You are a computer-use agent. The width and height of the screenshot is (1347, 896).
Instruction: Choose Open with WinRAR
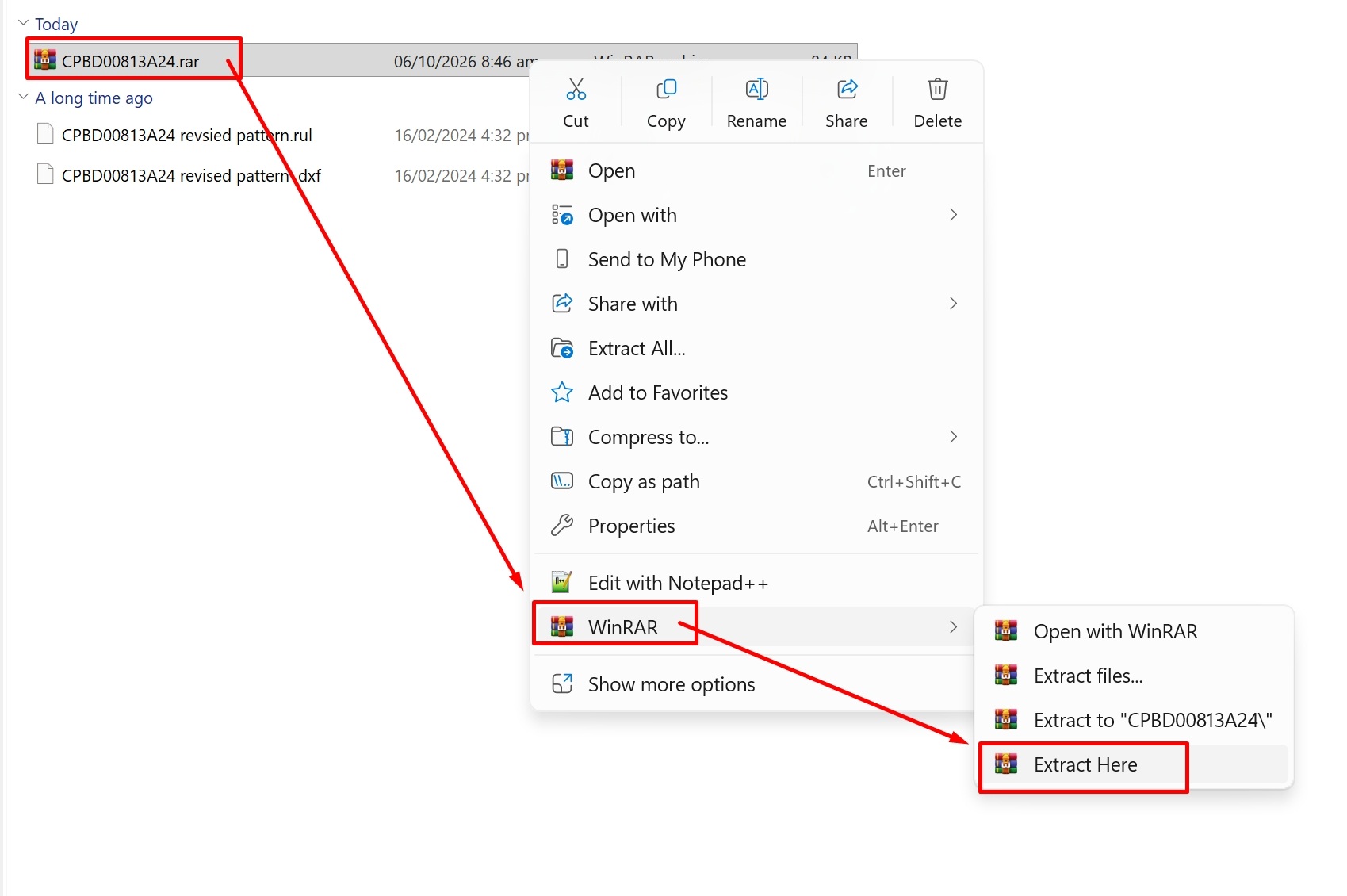[x=1134, y=631]
